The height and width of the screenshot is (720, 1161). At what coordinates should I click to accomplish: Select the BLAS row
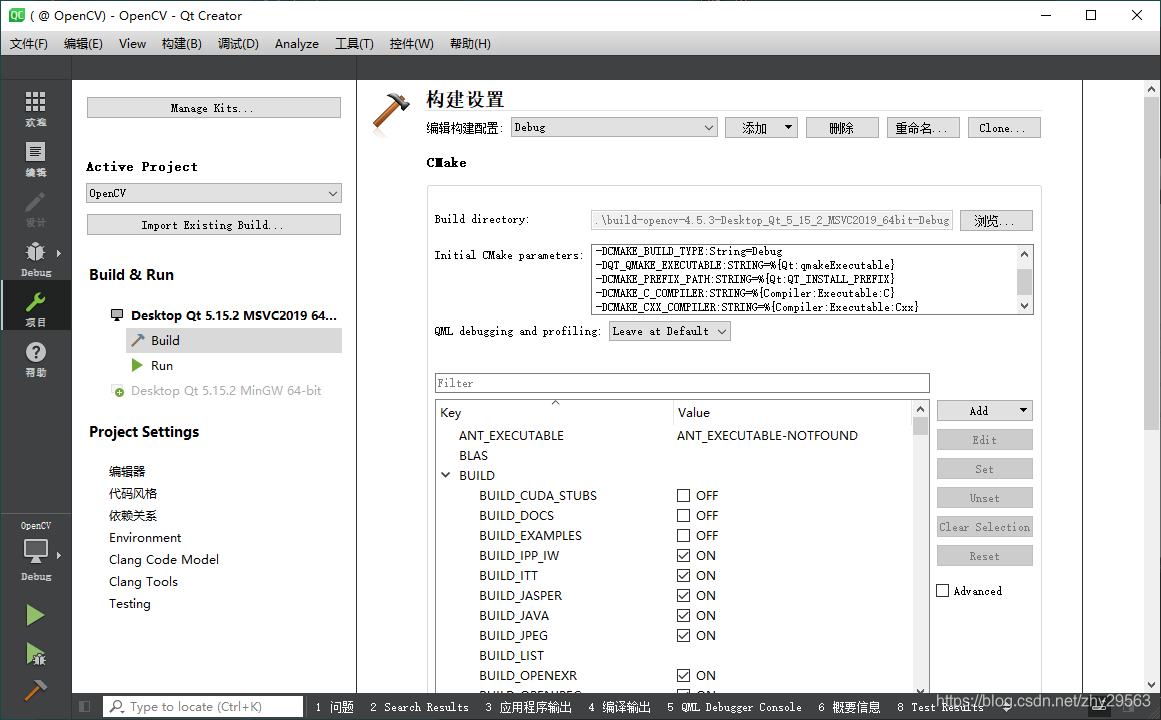tap(674, 456)
